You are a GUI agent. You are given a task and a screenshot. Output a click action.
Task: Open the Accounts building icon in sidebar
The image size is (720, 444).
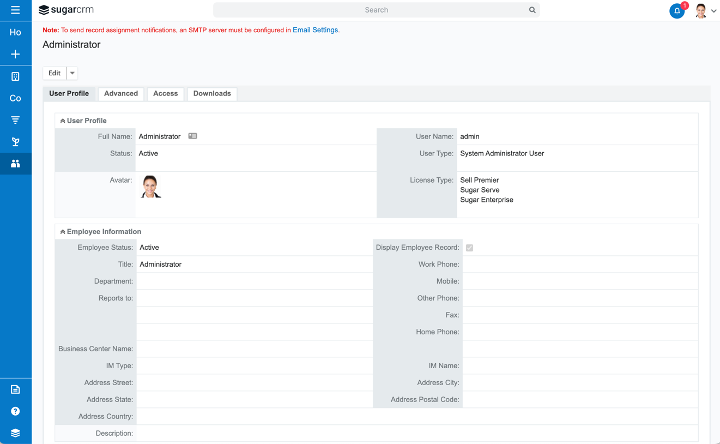(x=15, y=76)
